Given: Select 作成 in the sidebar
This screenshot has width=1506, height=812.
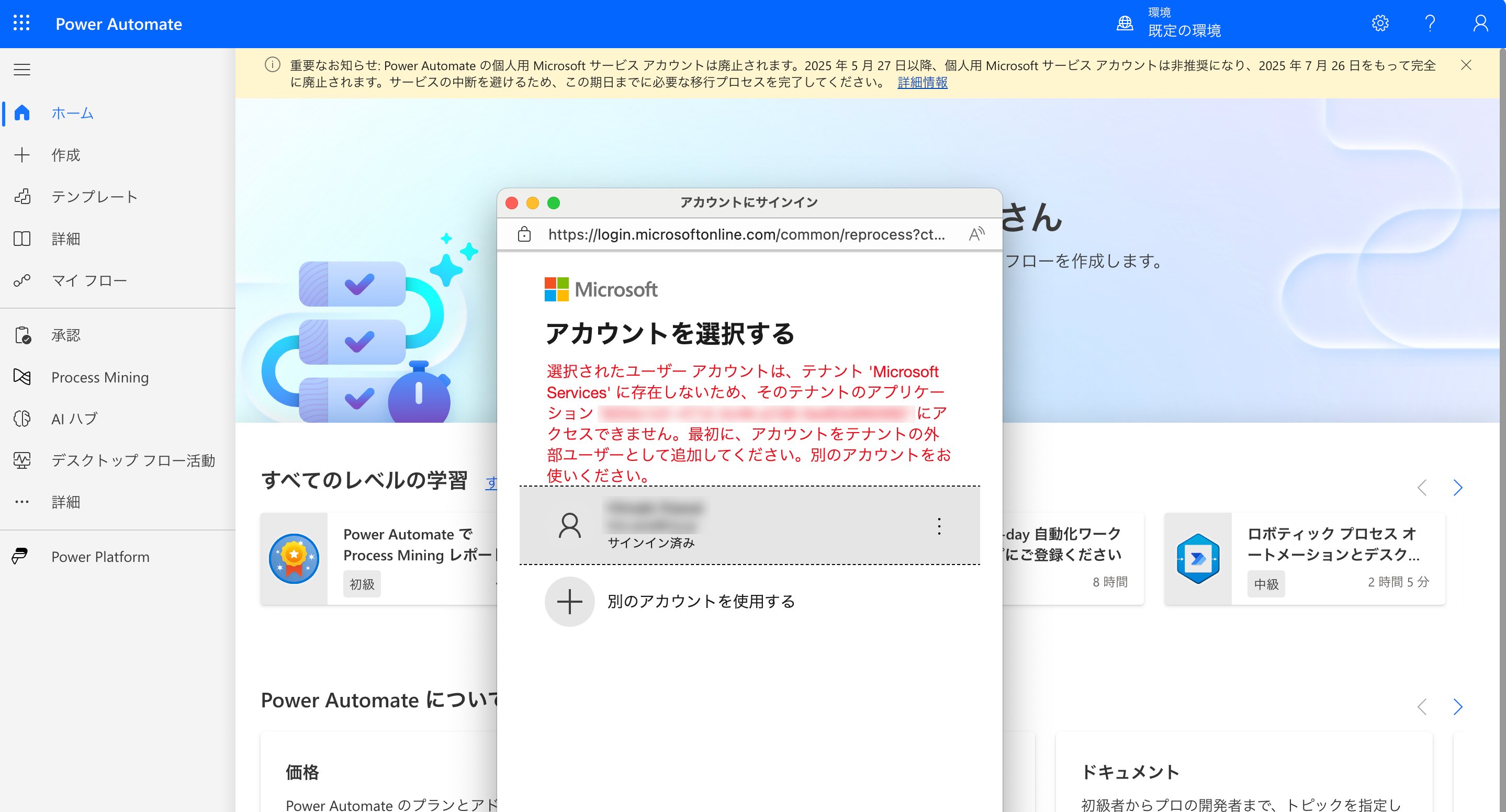Looking at the screenshot, I should (65, 155).
